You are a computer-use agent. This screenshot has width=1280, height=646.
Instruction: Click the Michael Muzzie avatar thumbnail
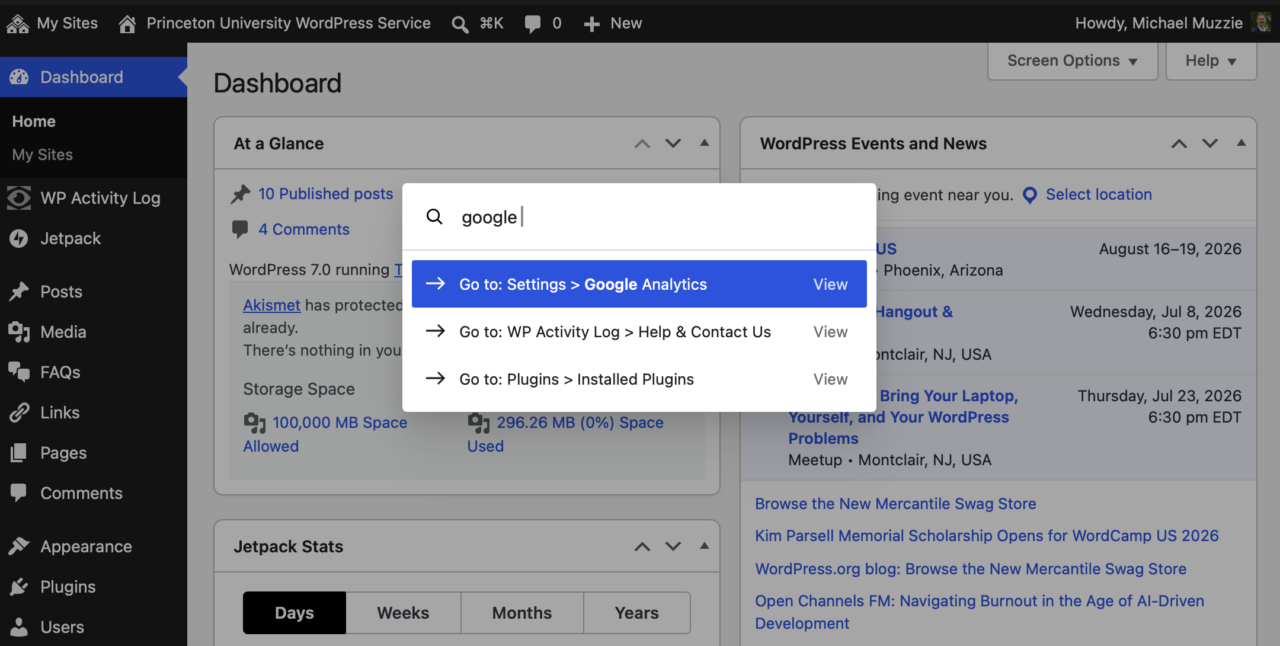pos(1261,22)
